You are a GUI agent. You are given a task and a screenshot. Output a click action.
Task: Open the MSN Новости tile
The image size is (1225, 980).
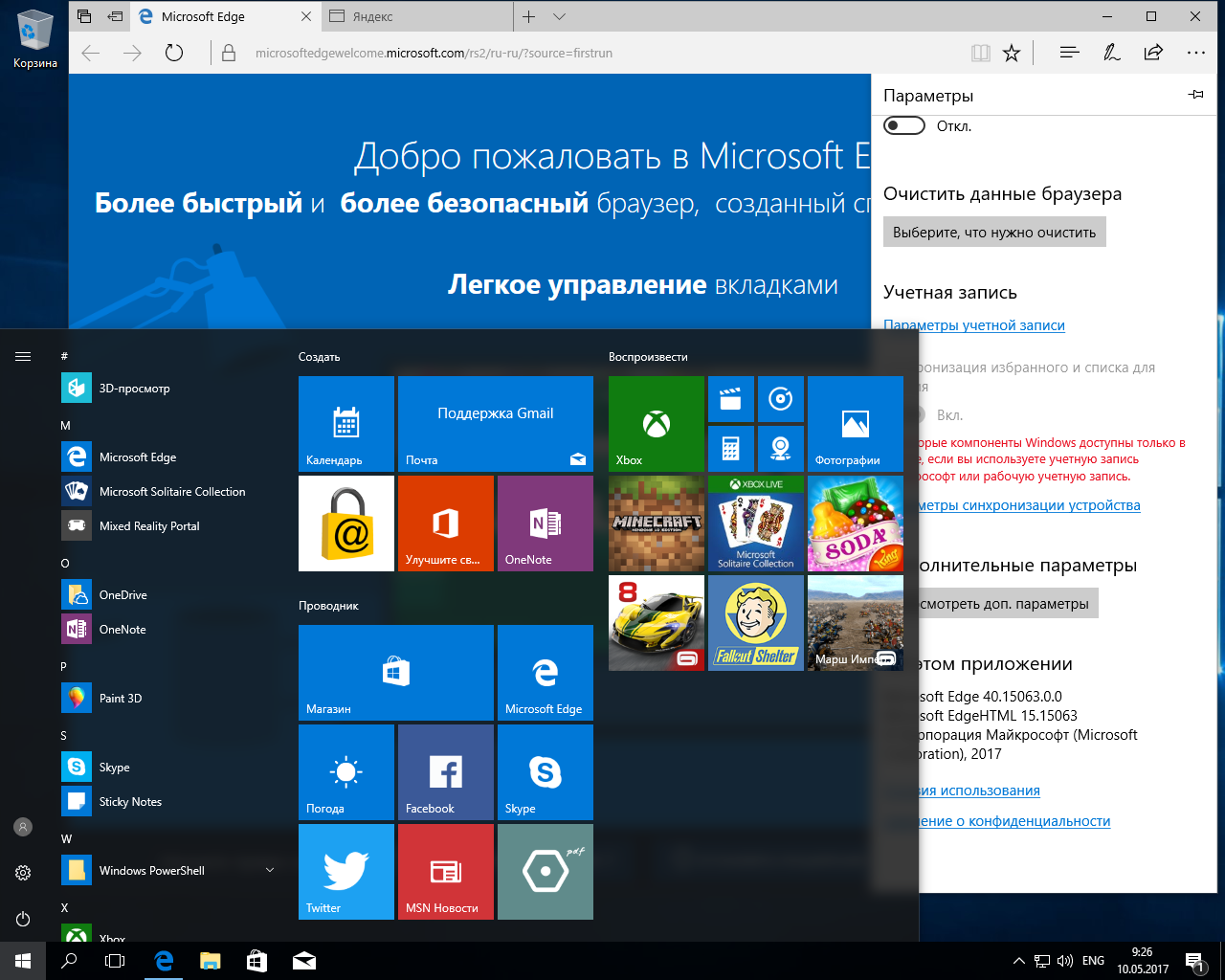[x=446, y=872]
